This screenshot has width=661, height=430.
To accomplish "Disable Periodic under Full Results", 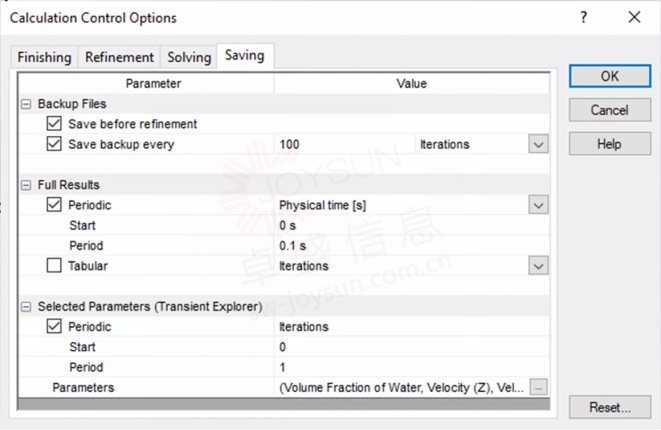I will 54,205.
